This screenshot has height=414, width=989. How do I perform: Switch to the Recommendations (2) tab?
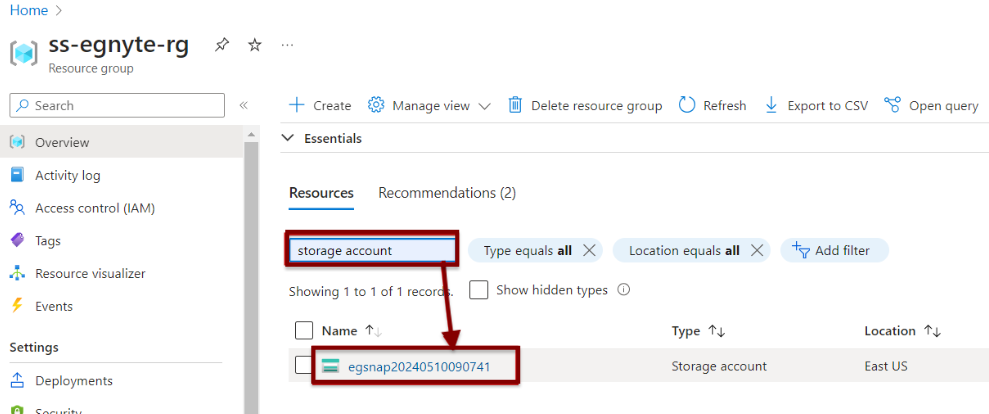447,193
